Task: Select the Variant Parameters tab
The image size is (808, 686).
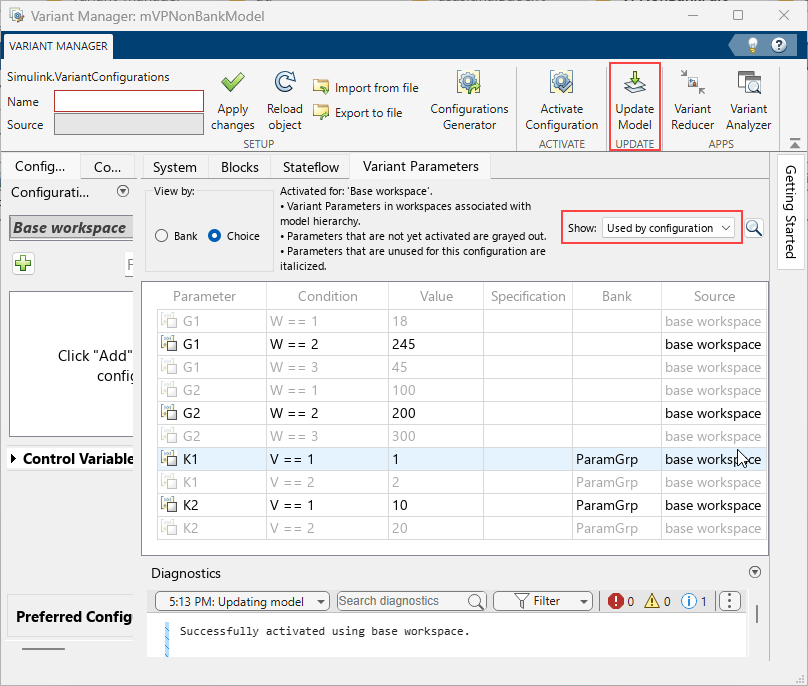Action: [420, 166]
